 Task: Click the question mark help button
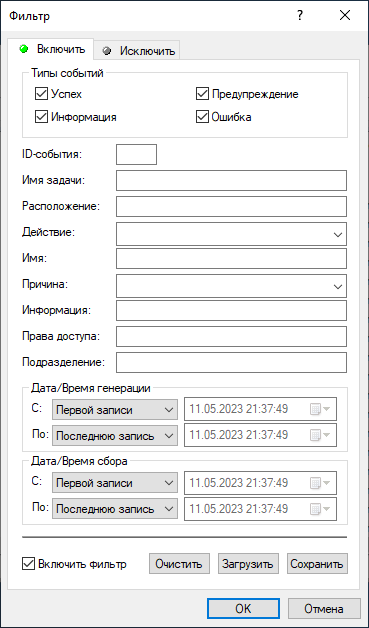[x=299, y=16]
